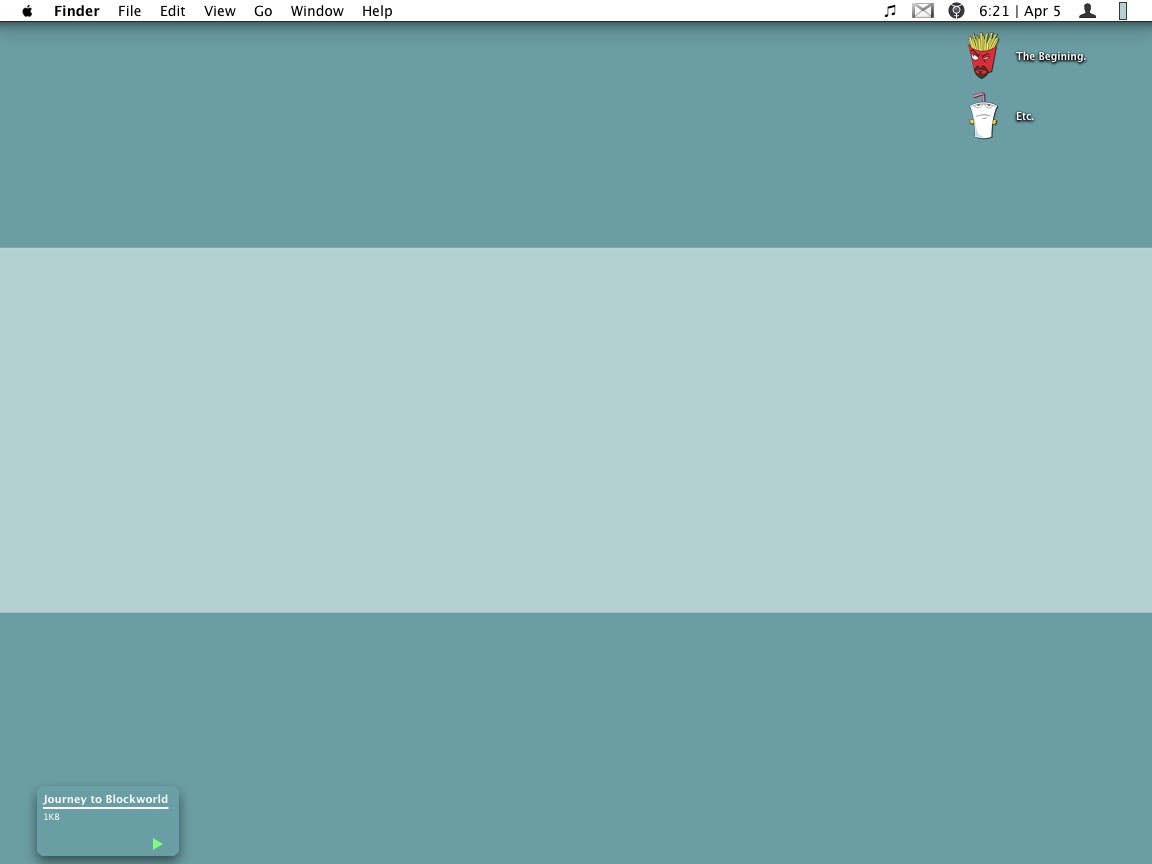Open the Help menu

[377, 11]
